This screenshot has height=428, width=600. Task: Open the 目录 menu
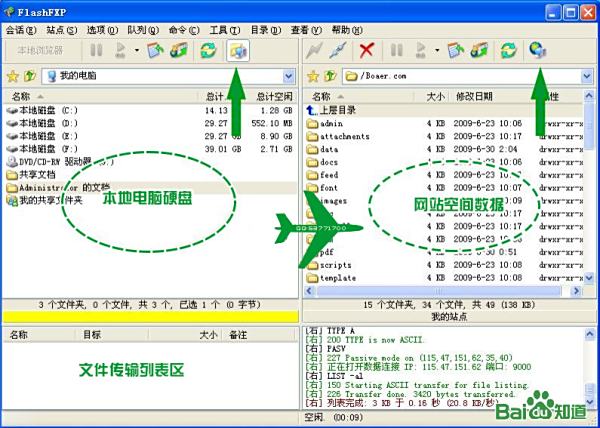(x=266, y=30)
